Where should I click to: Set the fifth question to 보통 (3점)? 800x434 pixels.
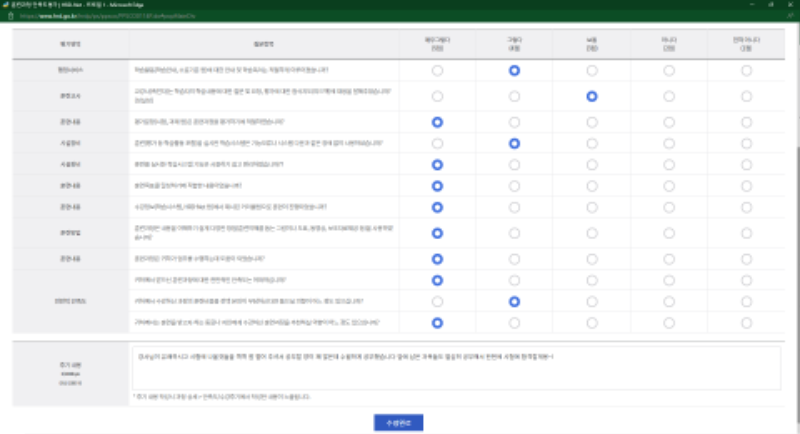[591, 165]
